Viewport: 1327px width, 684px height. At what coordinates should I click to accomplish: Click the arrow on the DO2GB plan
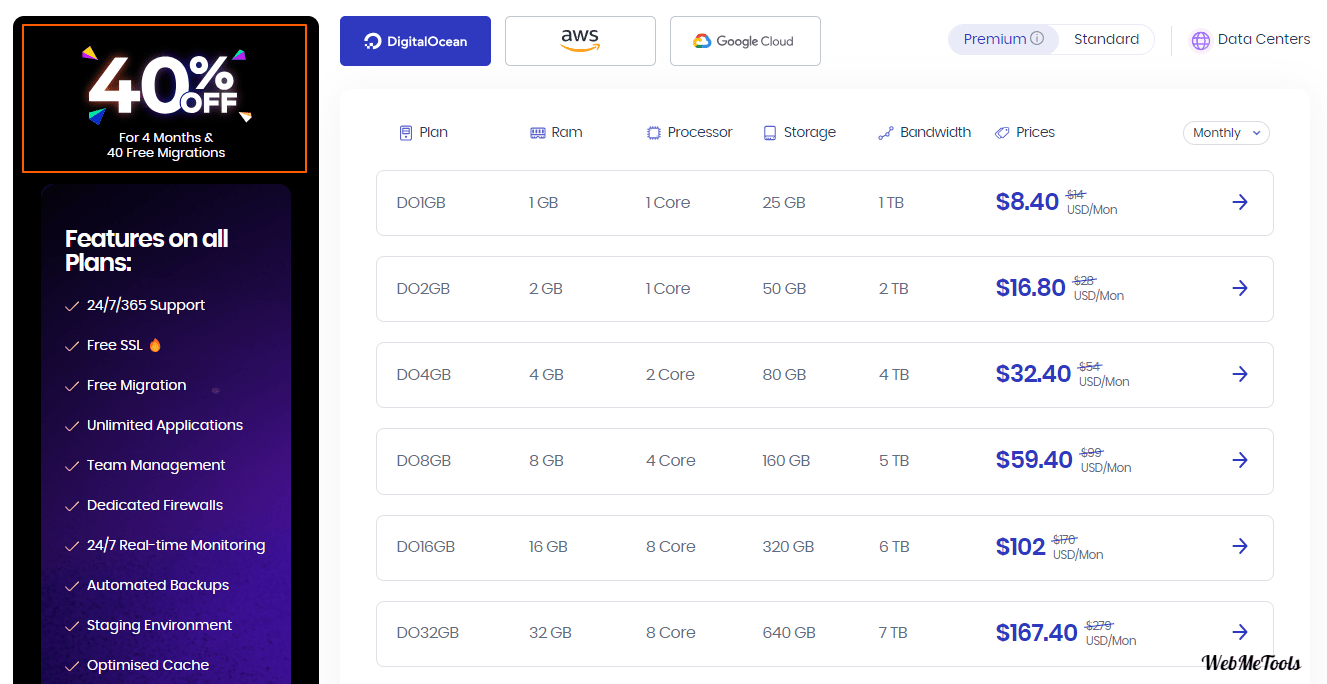click(x=1240, y=288)
